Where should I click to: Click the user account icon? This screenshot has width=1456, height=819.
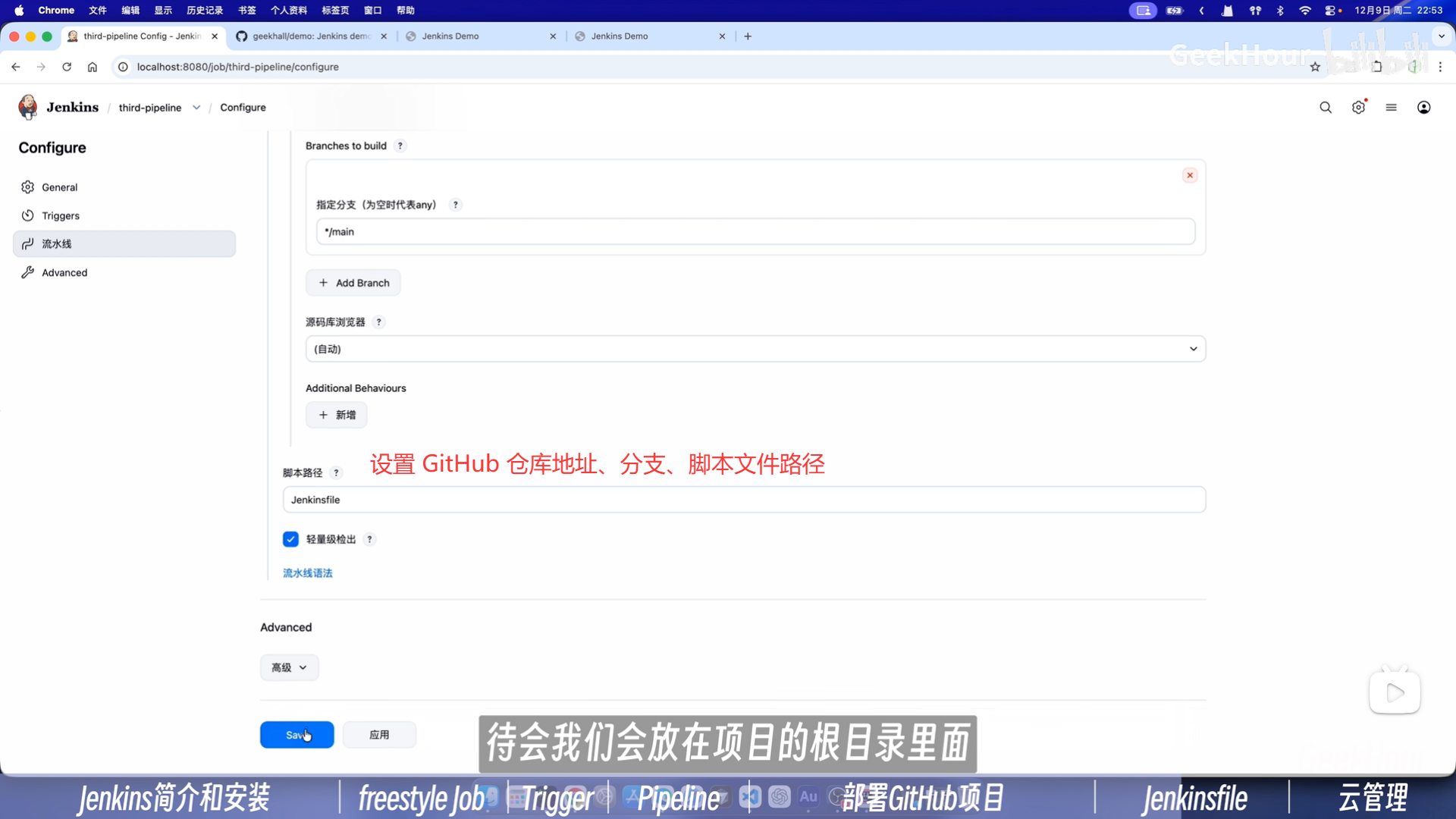tap(1423, 108)
